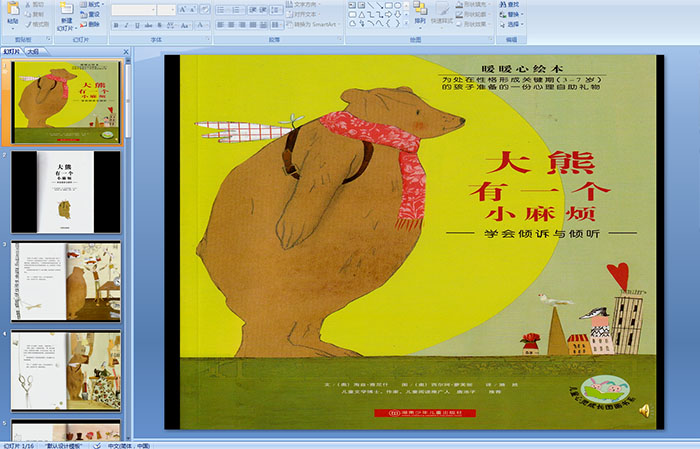Image resolution: width=700 pixels, height=449 pixels.
Task: Select the Text Box shape in gallery
Action: [353, 5]
